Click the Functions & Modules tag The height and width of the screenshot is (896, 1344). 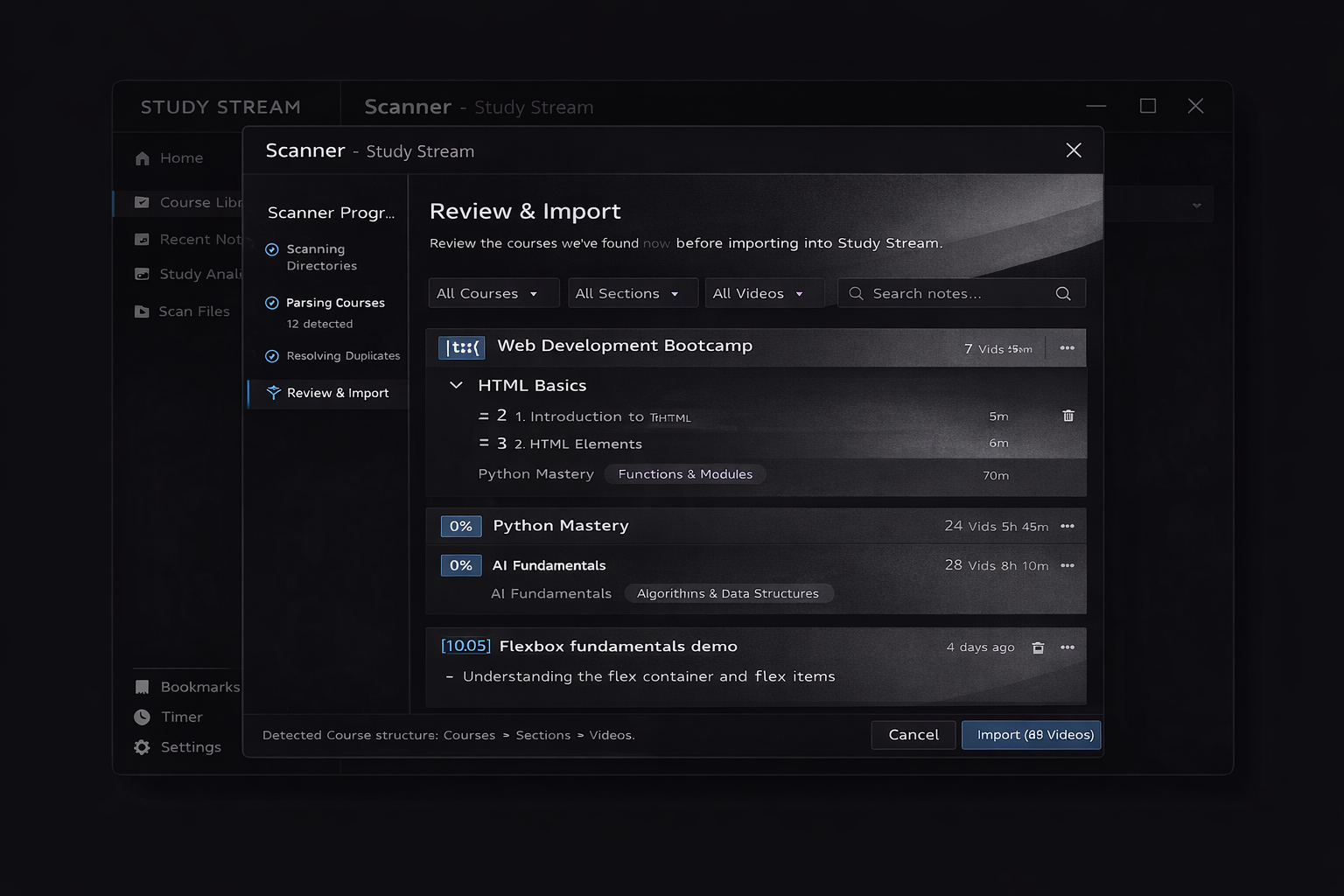685,474
